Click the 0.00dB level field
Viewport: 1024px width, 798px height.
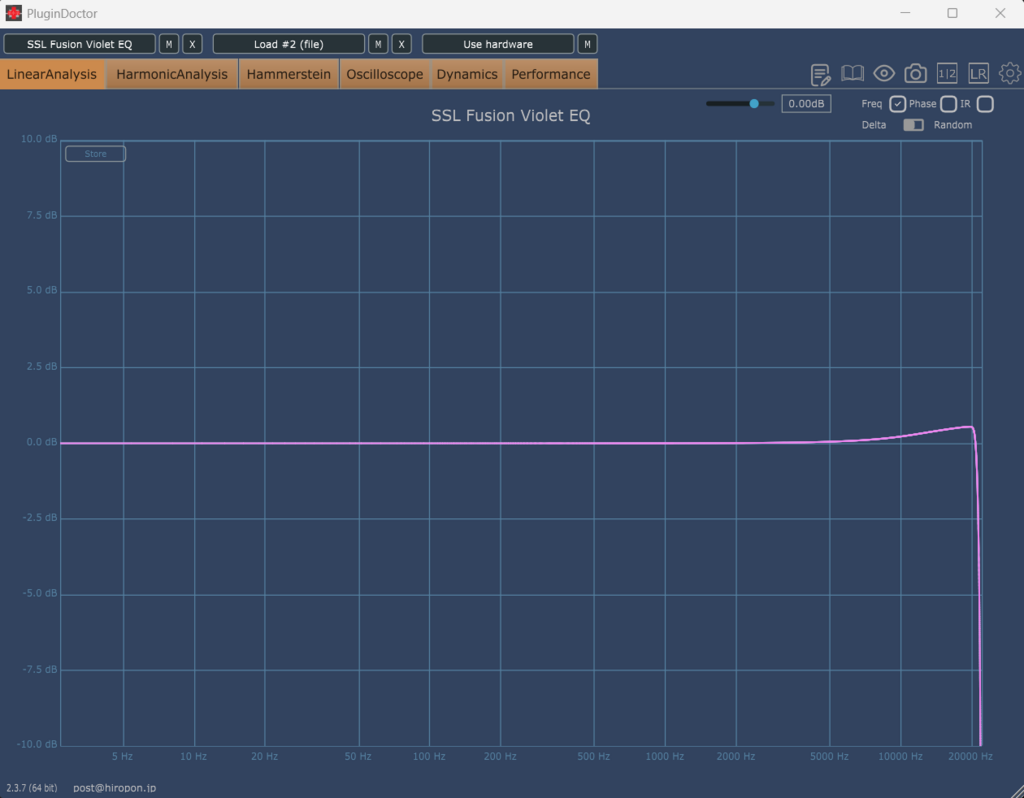click(x=806, y=104)
